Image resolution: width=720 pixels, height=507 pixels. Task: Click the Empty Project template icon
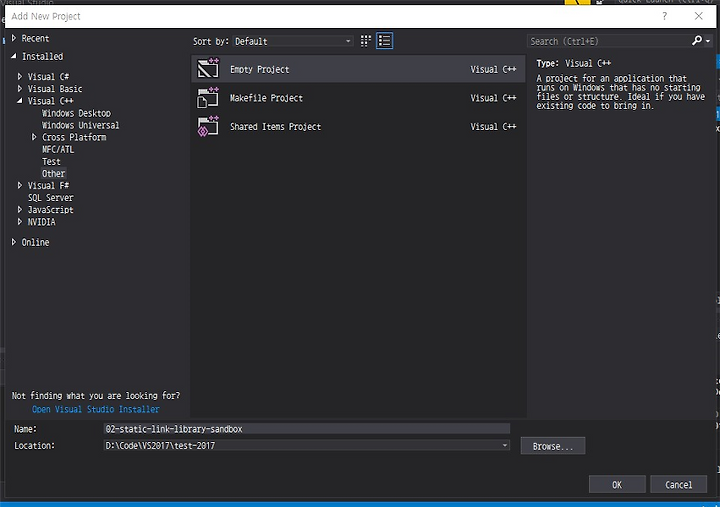click(208, 68)
